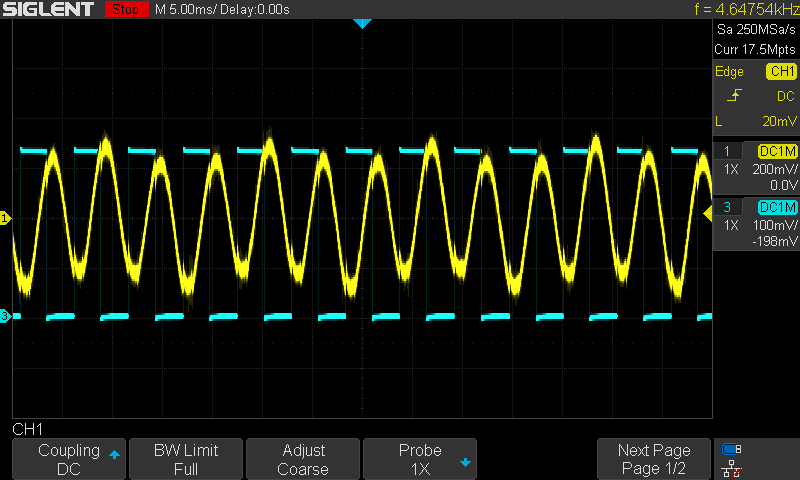This screenshot has width=800, height=480.
Task: Click the CH1 trigger source badge
Action: pos(781,71)
